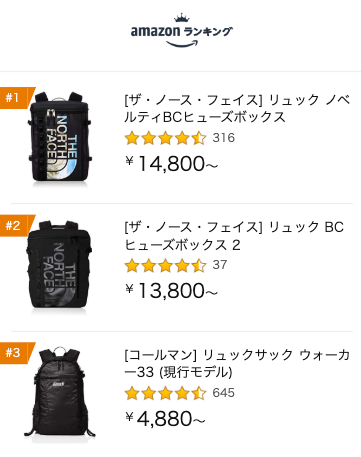Click the crown icon above amazon logo
This screenshot has height=457, width=361.
[x=182, y=17]
